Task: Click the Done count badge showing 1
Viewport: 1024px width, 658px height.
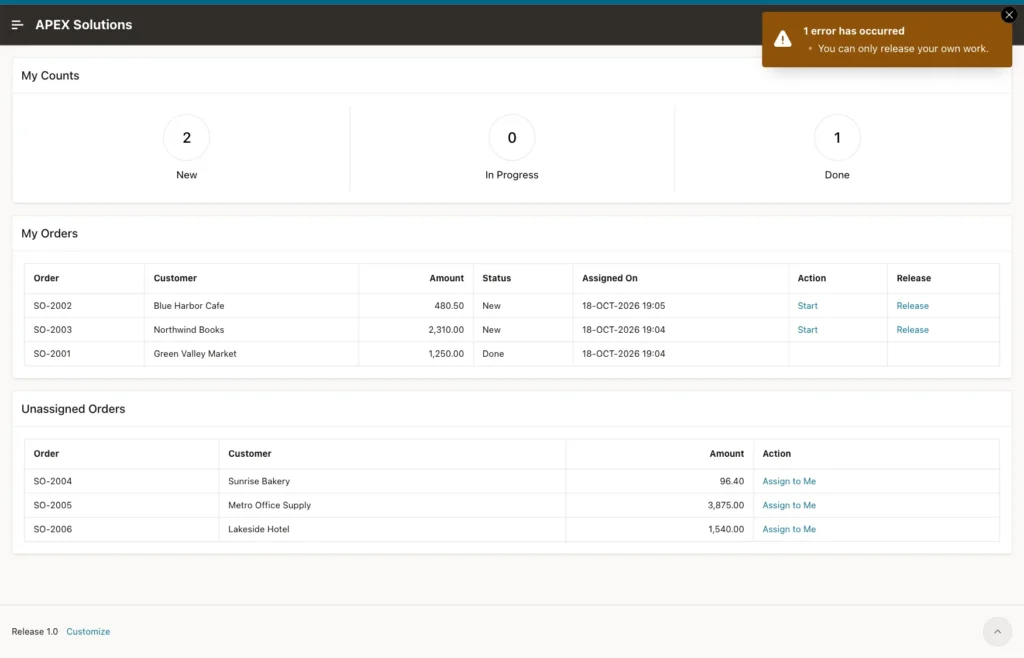Action: pos(837,138)
